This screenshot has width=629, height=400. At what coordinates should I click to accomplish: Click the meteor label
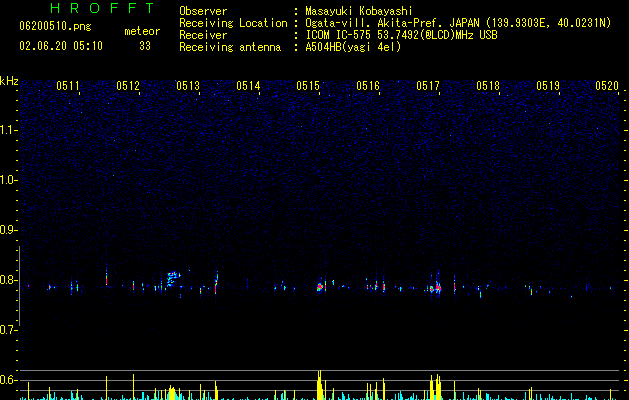click(x=142, y=31)
